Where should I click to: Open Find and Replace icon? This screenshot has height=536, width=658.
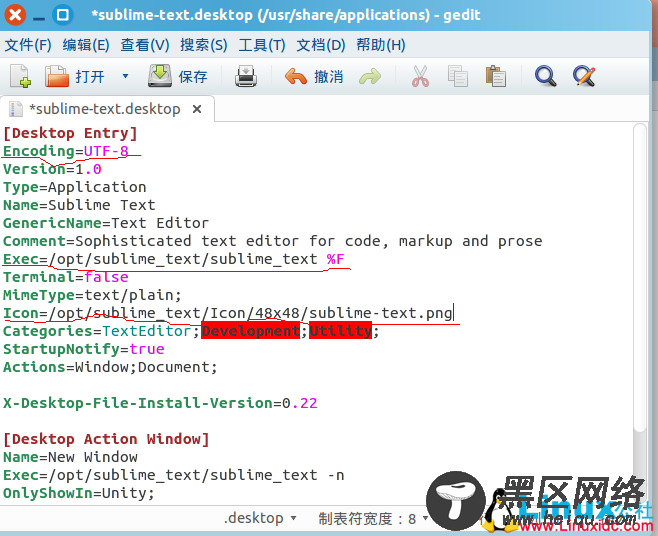click(x=584, y=76)
